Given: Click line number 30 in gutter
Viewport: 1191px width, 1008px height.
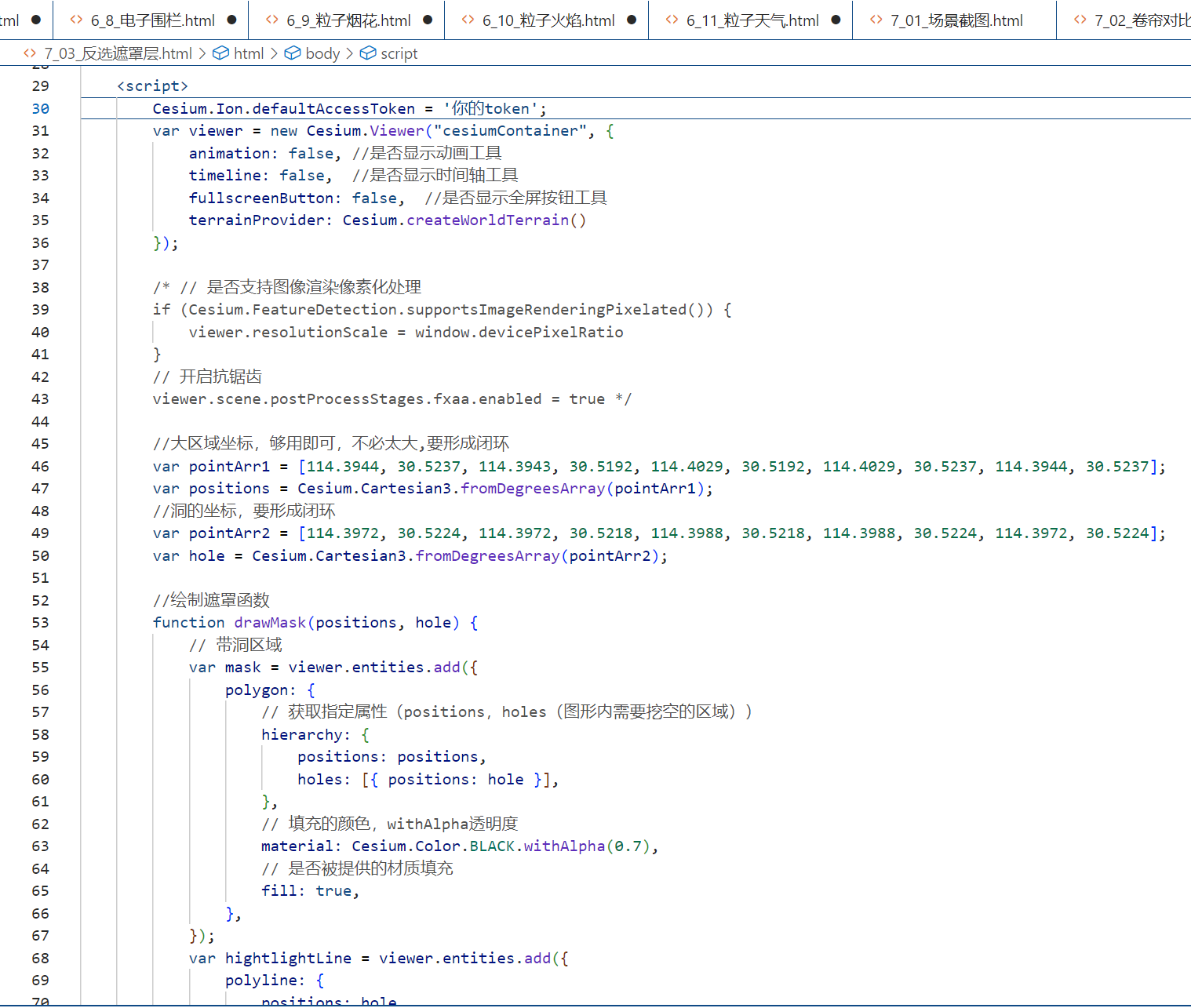Looking at the screenshot, I should click(41, 108).
